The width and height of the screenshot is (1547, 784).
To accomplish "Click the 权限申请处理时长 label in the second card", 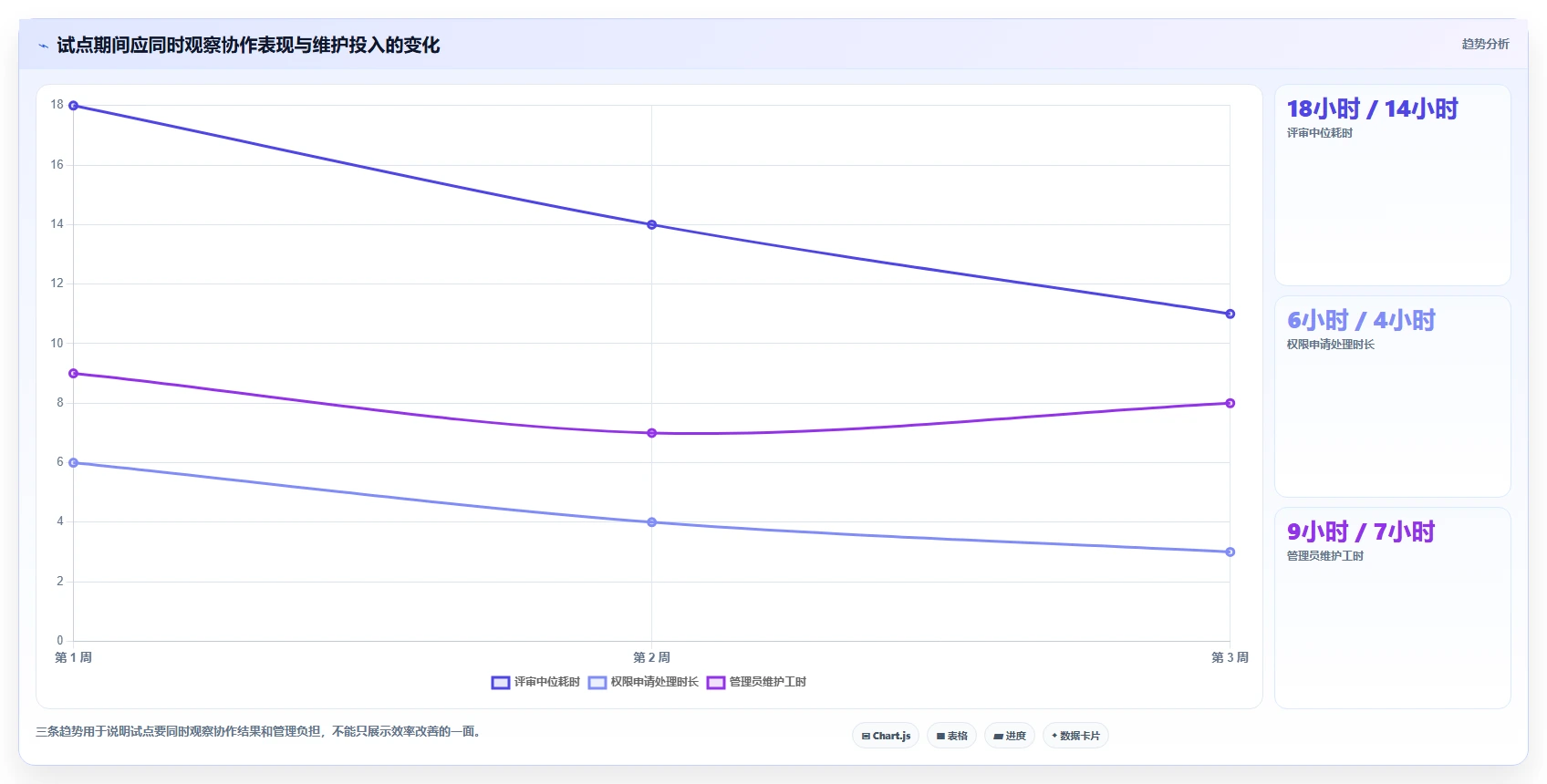I will point(1330,345).
